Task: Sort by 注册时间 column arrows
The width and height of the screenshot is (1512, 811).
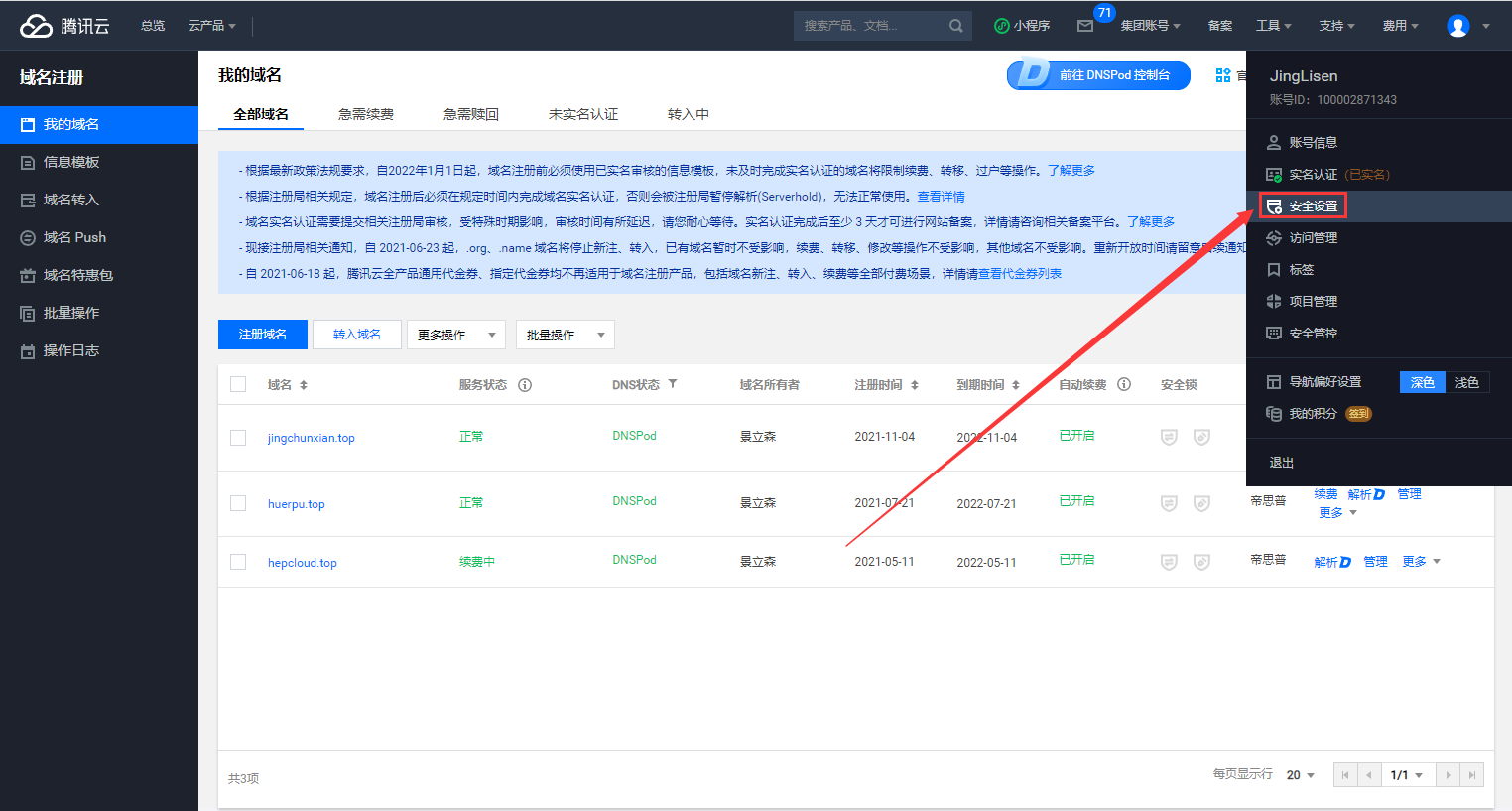Action: click(x=915, y=385)
